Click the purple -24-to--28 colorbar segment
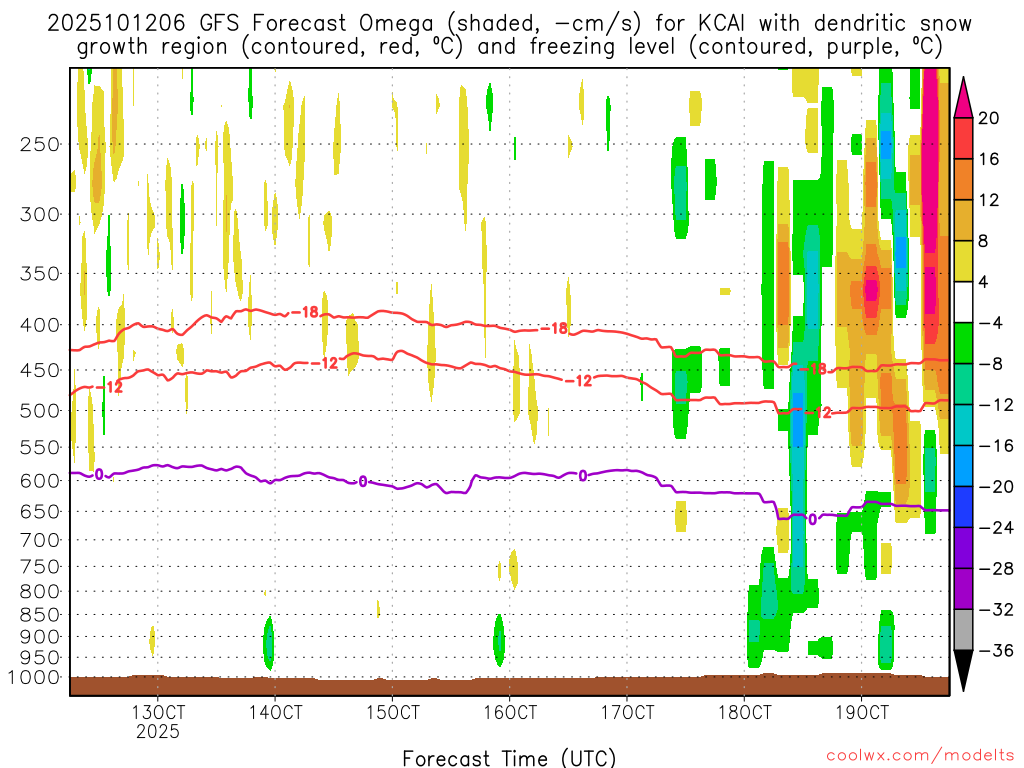The image size is (1024, 768). 963,548
